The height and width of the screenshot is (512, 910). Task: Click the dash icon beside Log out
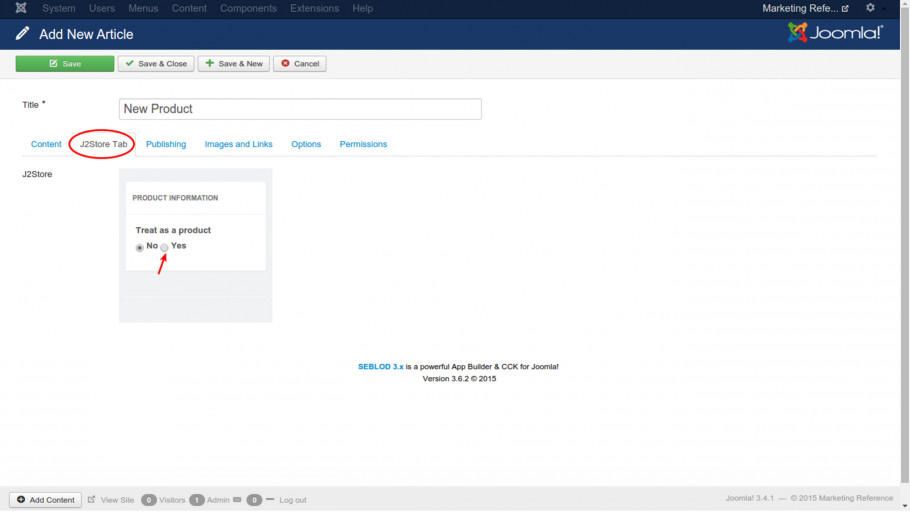[270, 499]
